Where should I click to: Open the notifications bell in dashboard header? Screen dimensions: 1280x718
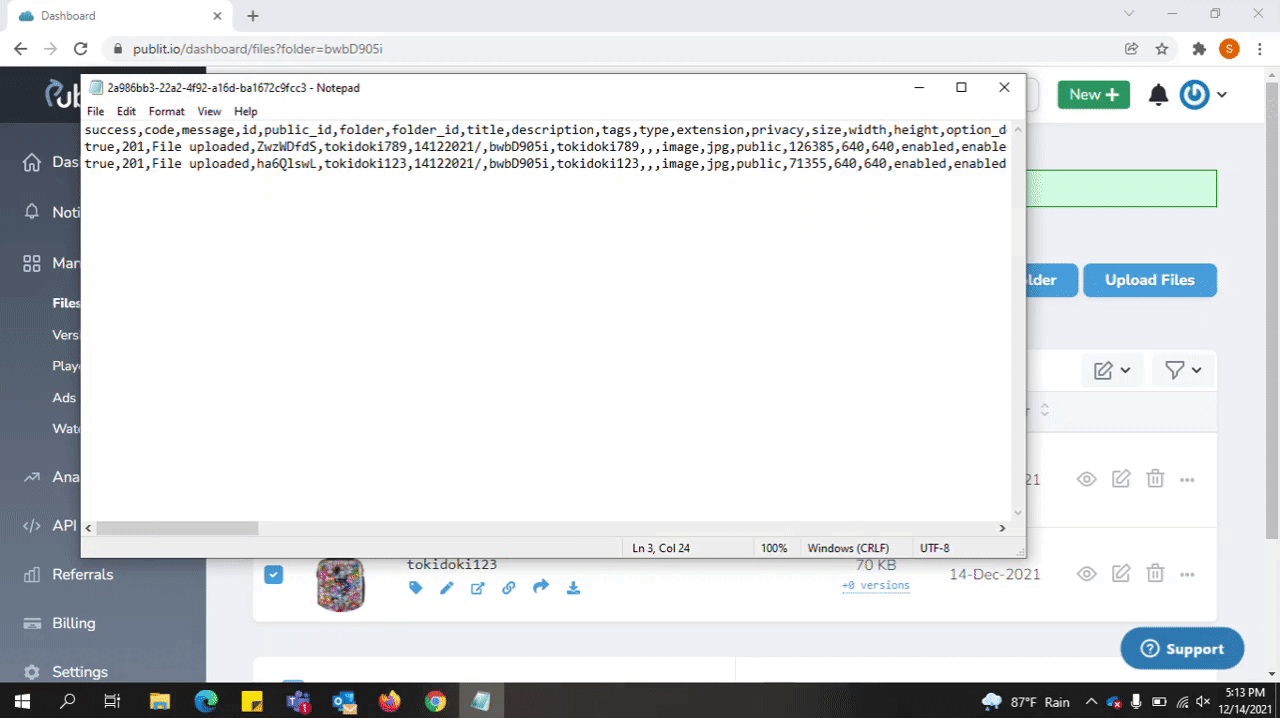click(x=1158, y=95)
